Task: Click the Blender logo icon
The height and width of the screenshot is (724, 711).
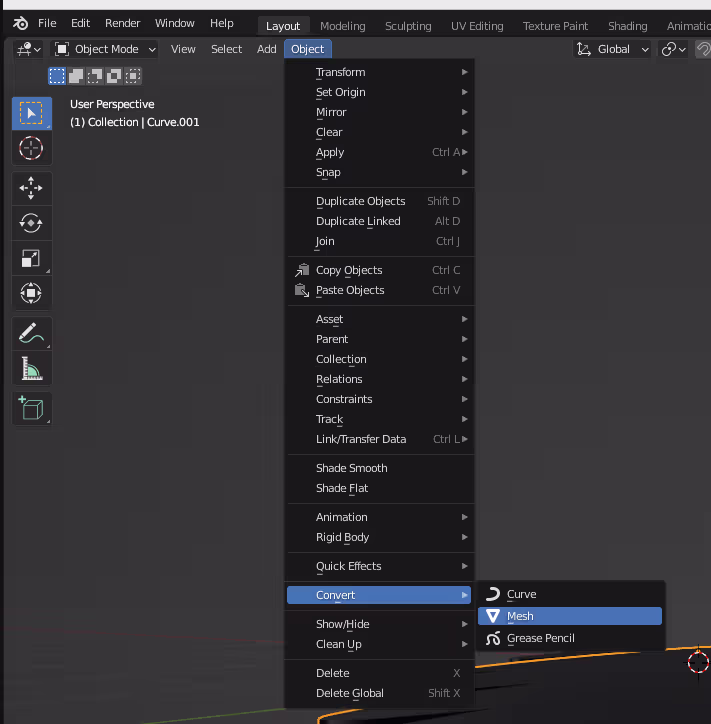Action: (x=20, y=23)
